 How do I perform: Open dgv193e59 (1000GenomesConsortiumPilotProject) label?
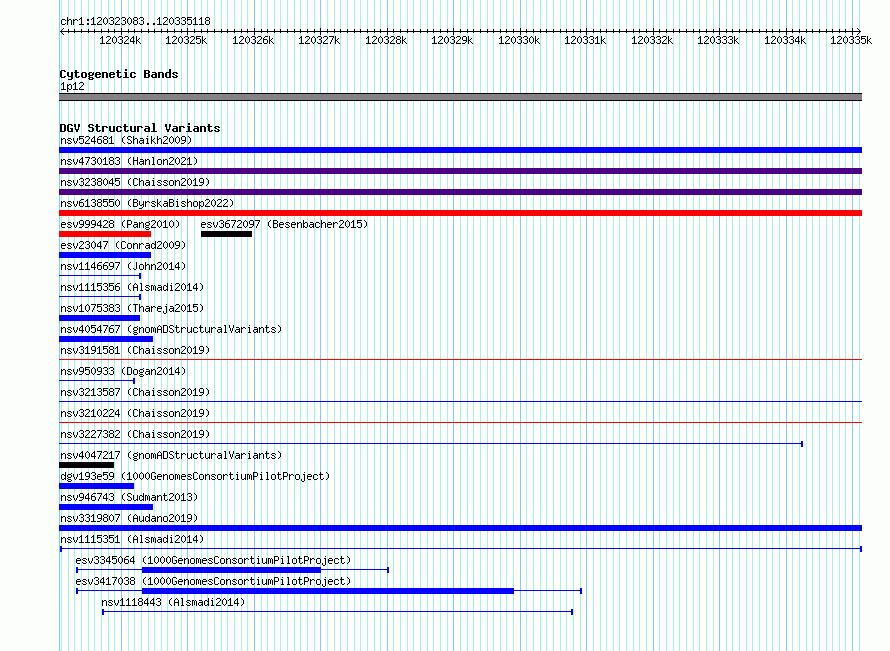coord(195,476)
